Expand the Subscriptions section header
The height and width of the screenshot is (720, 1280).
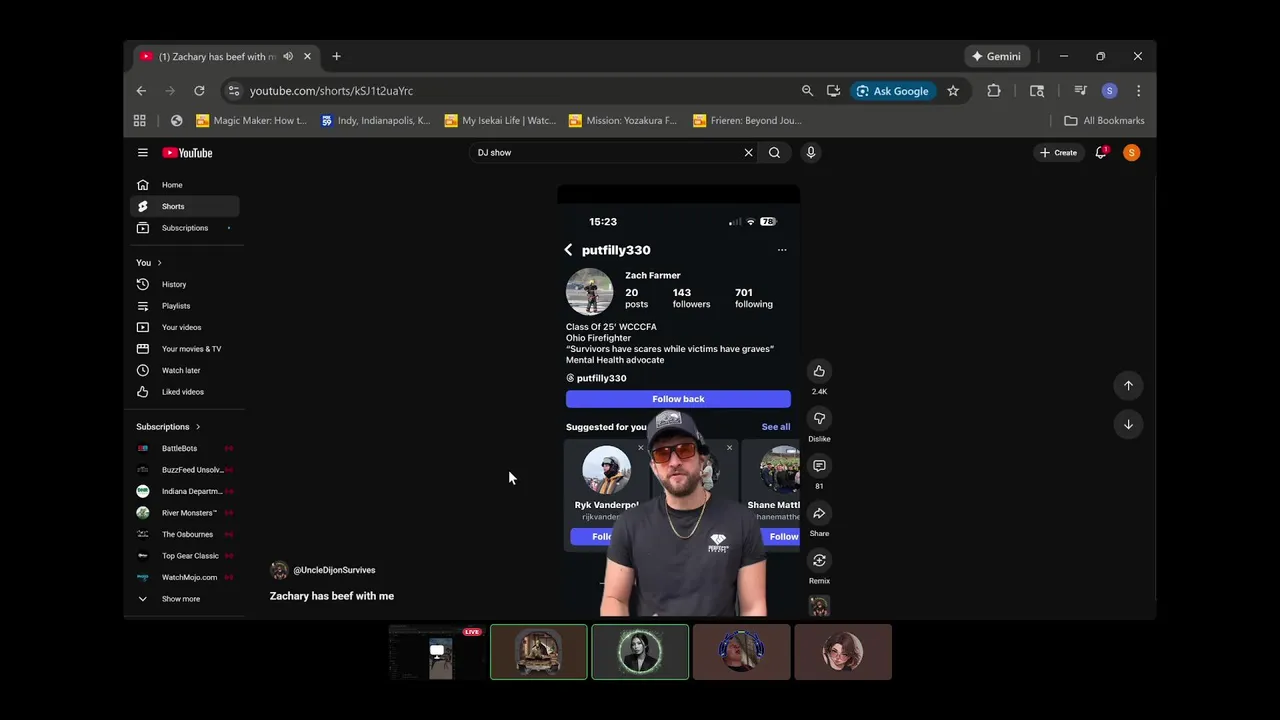[x=168, y=427]
